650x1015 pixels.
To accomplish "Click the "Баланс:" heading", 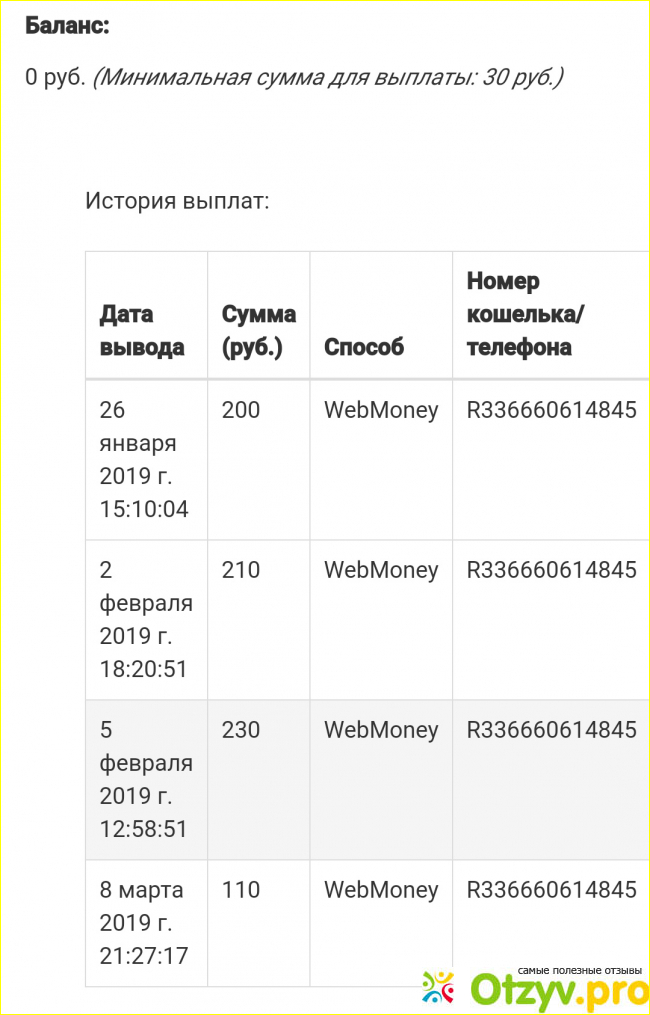I will point(67,27).
